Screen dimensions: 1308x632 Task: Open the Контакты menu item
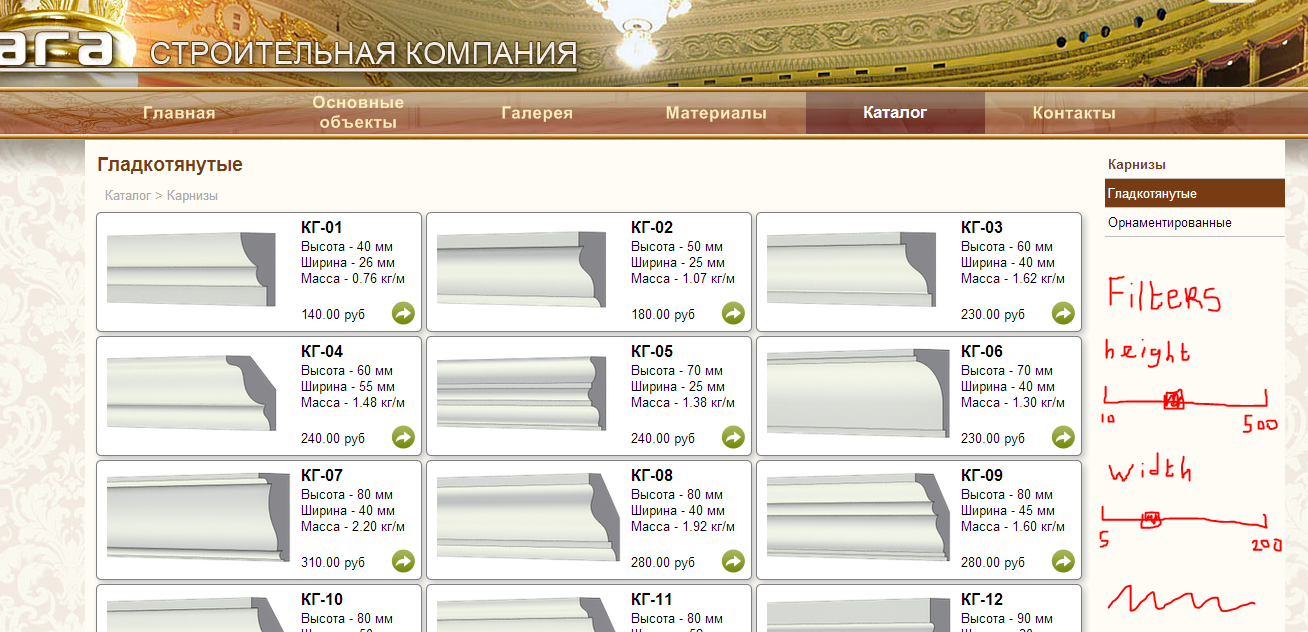(x=1074, y=113)
